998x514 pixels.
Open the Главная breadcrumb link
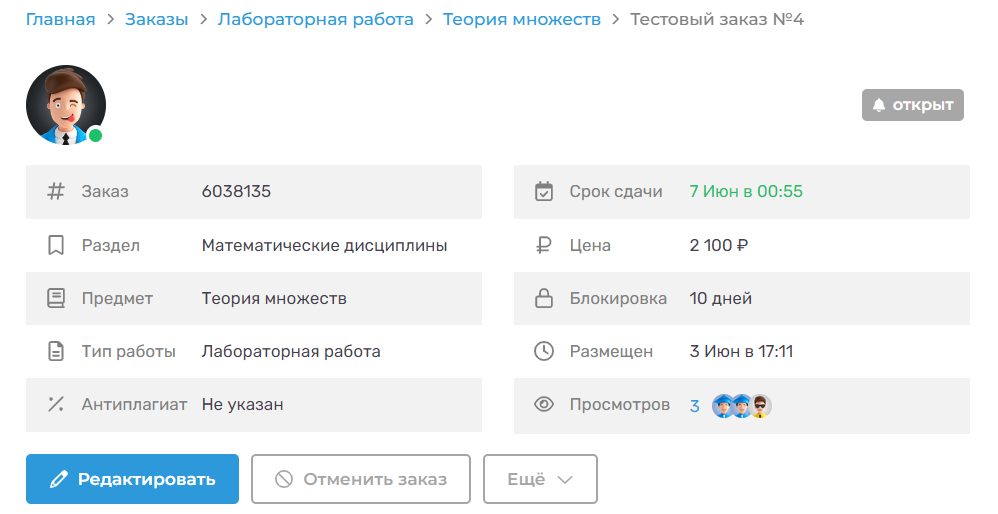coord(61,19)
